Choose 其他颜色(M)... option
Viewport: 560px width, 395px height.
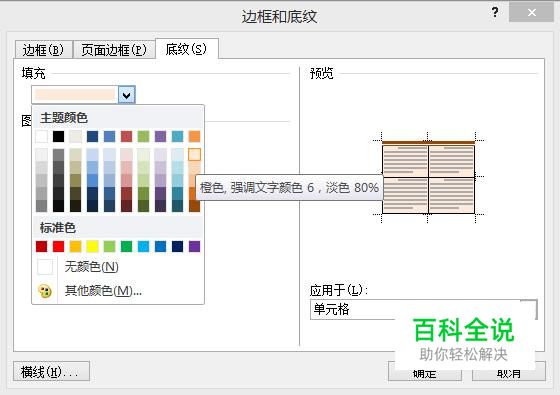coord(103,291)
